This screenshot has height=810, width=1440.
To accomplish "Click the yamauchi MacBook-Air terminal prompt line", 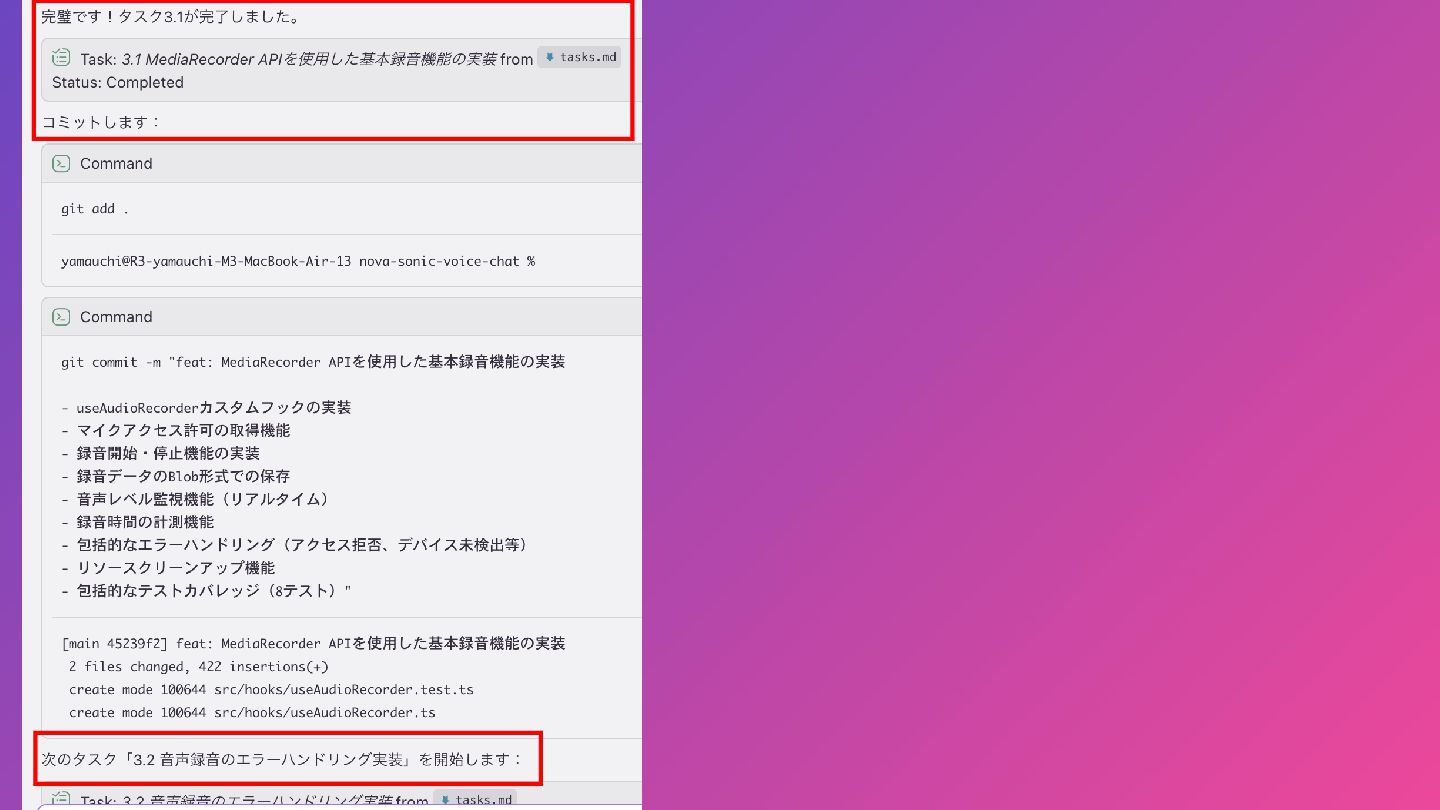I will [298, 261].
